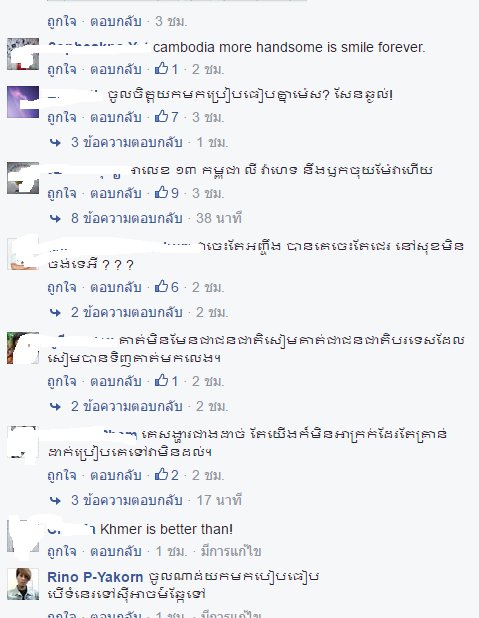Click ตอบกลับ on cambodia more handsome comment
479x618 pixels.
coord(116,69)
